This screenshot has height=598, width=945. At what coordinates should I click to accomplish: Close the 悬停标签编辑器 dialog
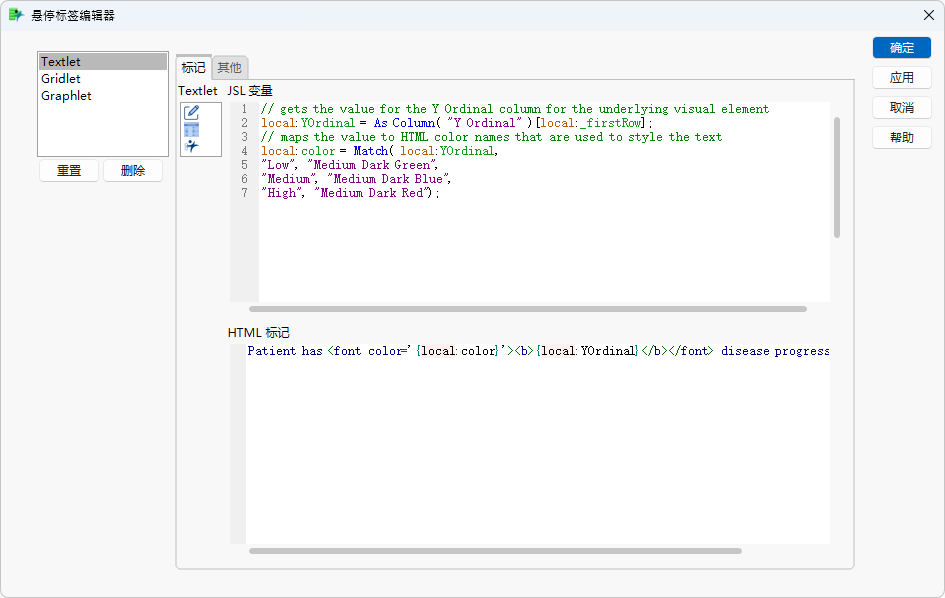point(929,15)
